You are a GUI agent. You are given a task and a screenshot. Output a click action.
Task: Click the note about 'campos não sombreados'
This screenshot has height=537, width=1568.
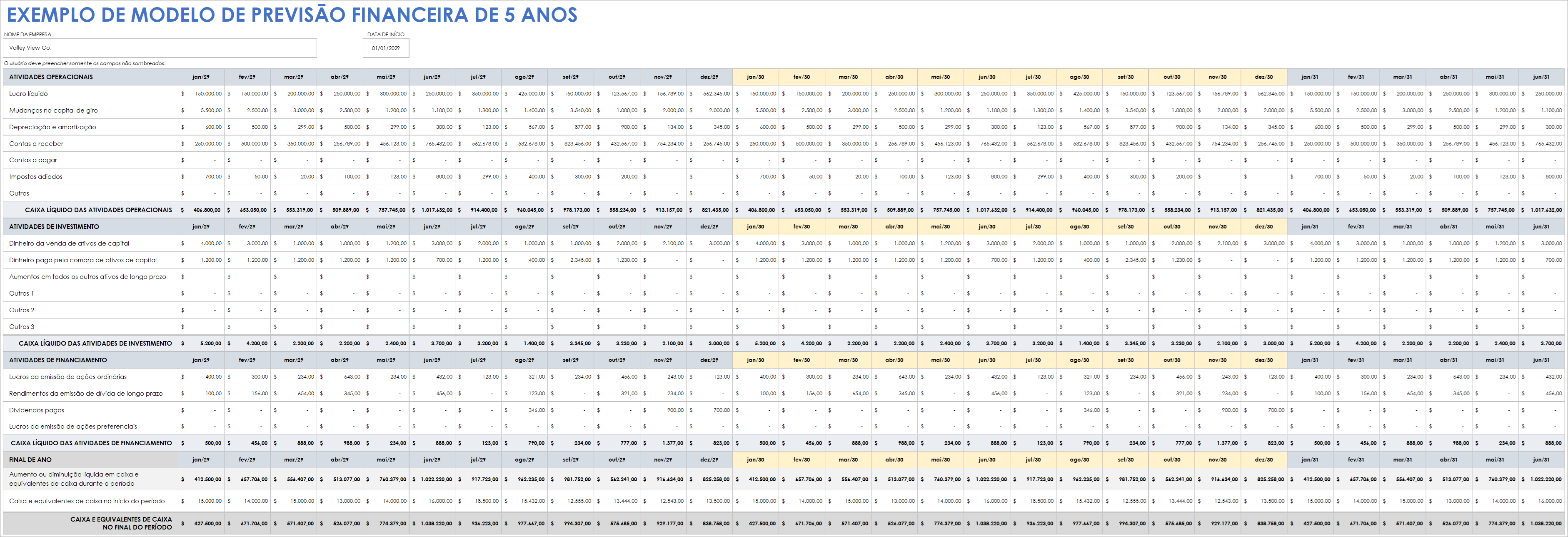click(x=85, y=63)
